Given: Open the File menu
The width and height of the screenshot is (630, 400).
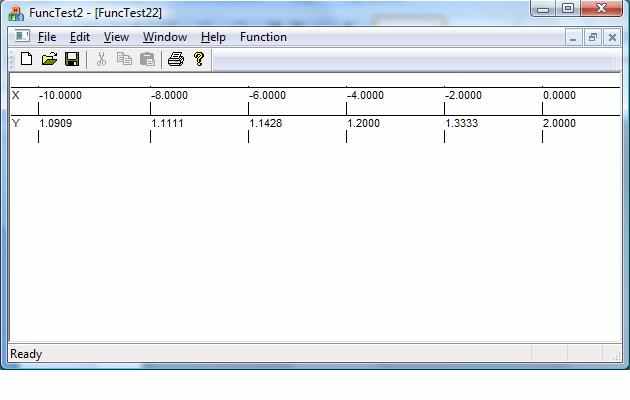Looking at the screenshot, I should pos(47,37).
